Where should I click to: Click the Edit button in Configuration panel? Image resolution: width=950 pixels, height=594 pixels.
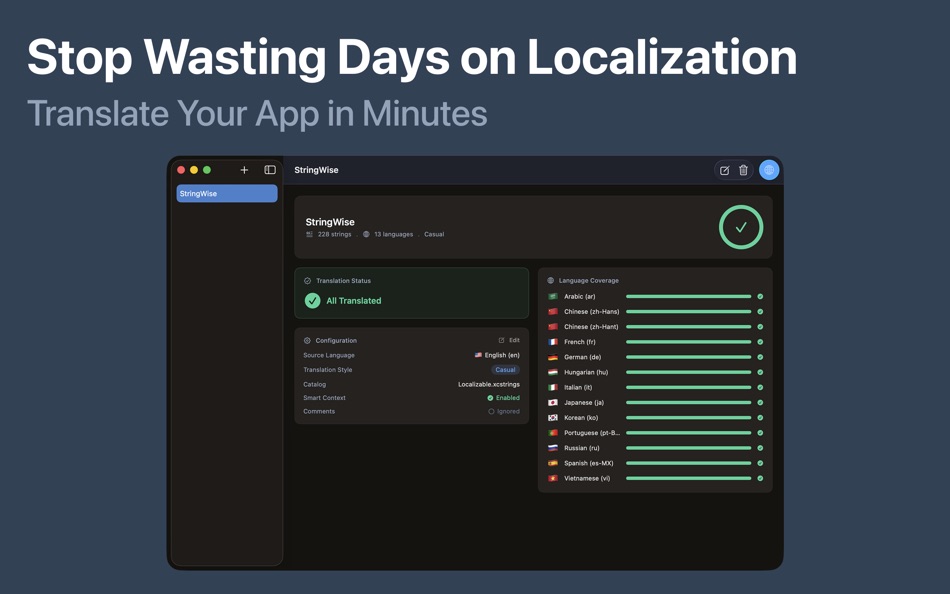(x=511, y=340)
